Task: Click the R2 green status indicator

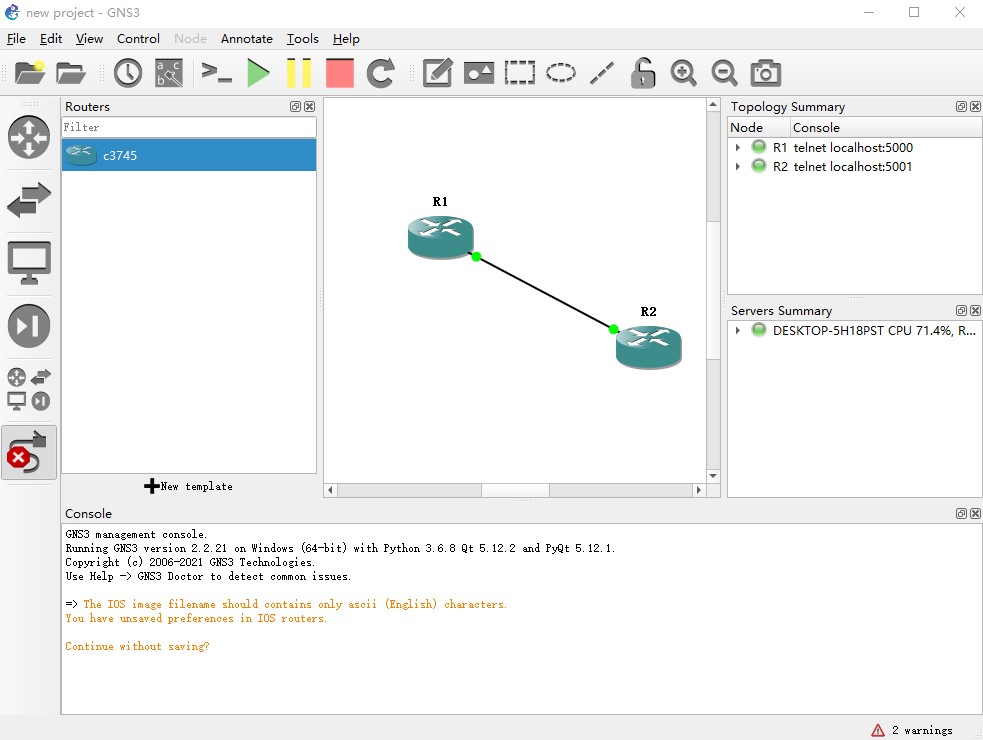Action: coord(759,166)
